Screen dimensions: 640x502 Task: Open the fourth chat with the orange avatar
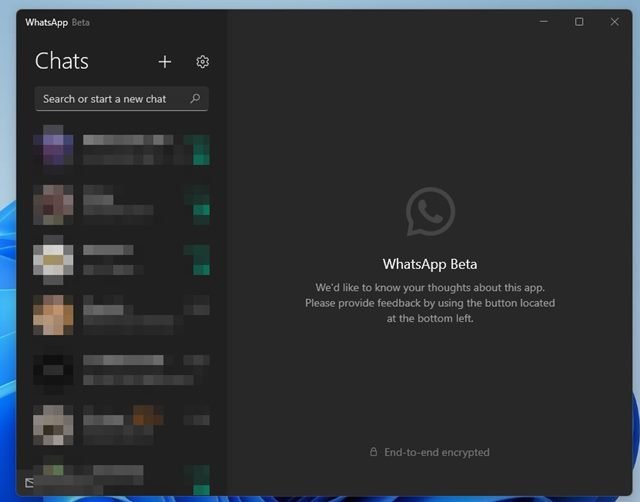(x=120, y=314)
